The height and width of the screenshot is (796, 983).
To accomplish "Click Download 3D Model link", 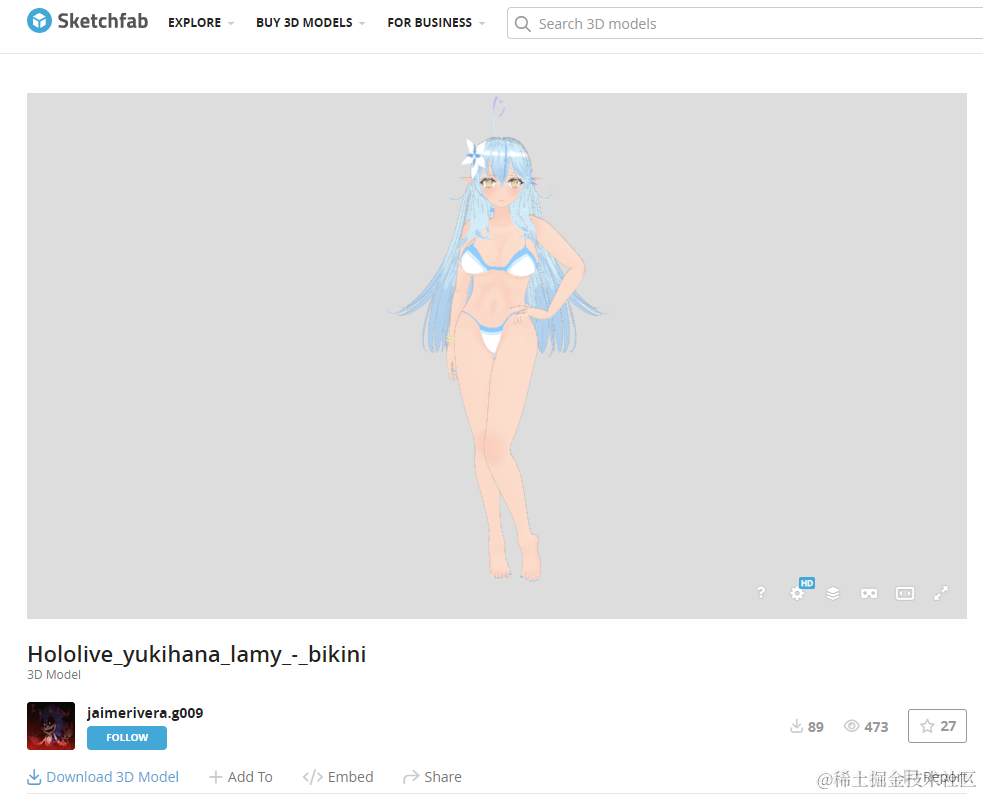I will pyautogui.click(x=103, y=777).
